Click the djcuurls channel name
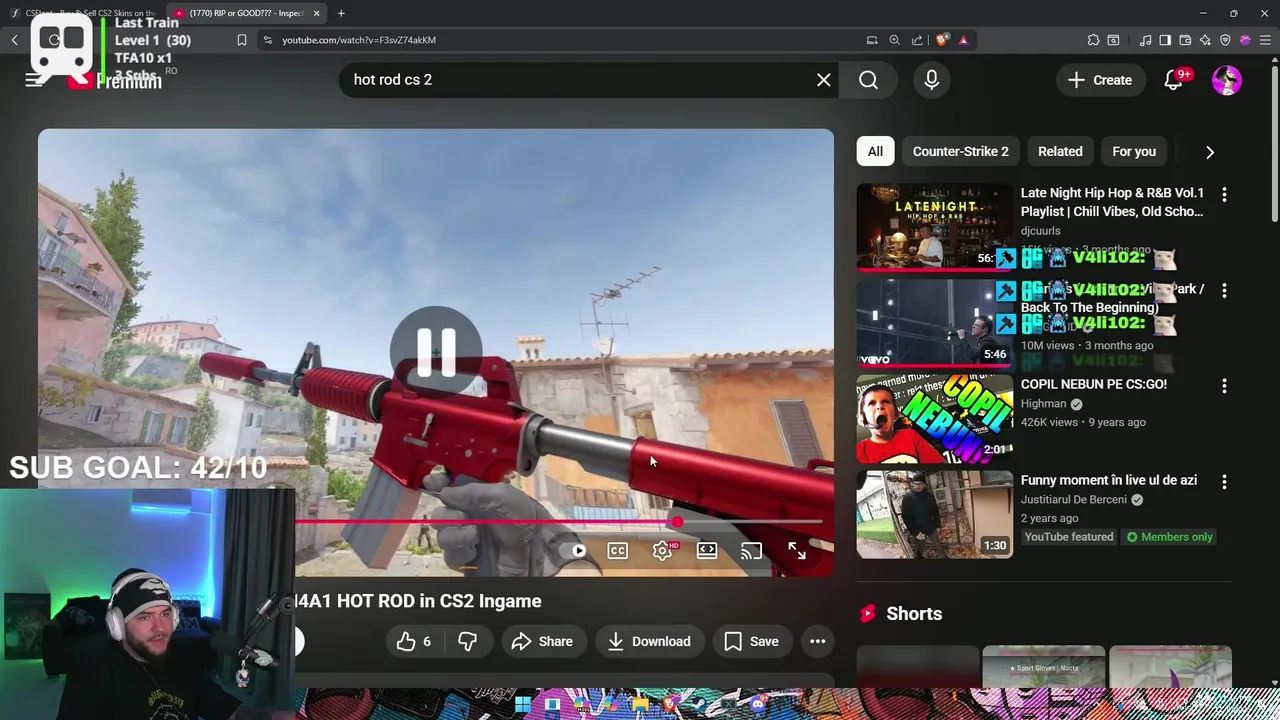1280x720 pixels. pos(1041,231)
